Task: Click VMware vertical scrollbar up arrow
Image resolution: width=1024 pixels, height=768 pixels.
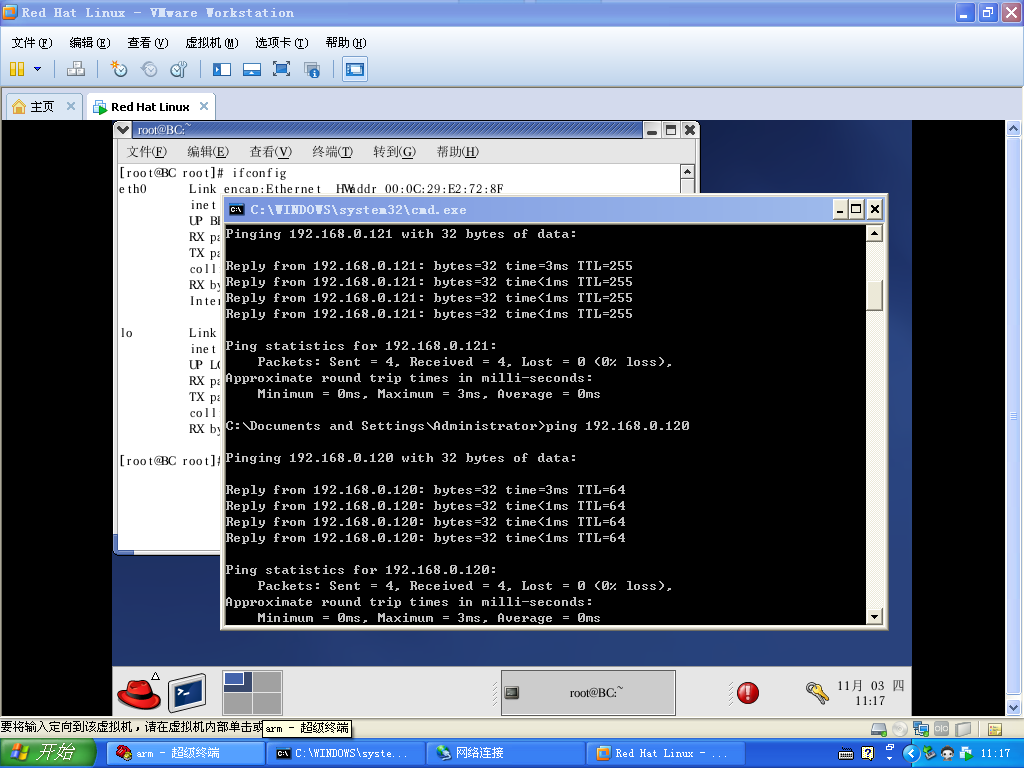Action: 1013,128
